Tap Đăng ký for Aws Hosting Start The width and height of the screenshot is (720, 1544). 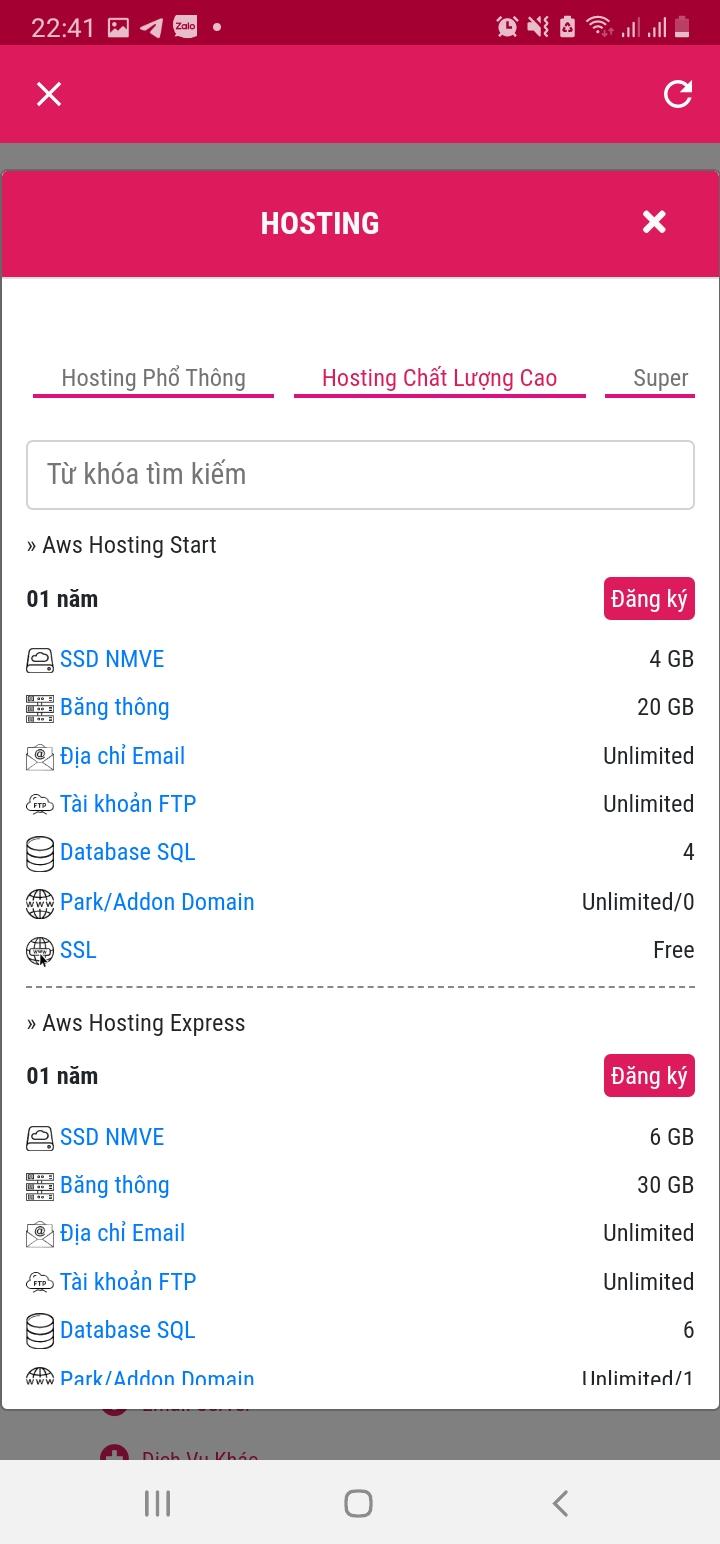coord(649,599)
